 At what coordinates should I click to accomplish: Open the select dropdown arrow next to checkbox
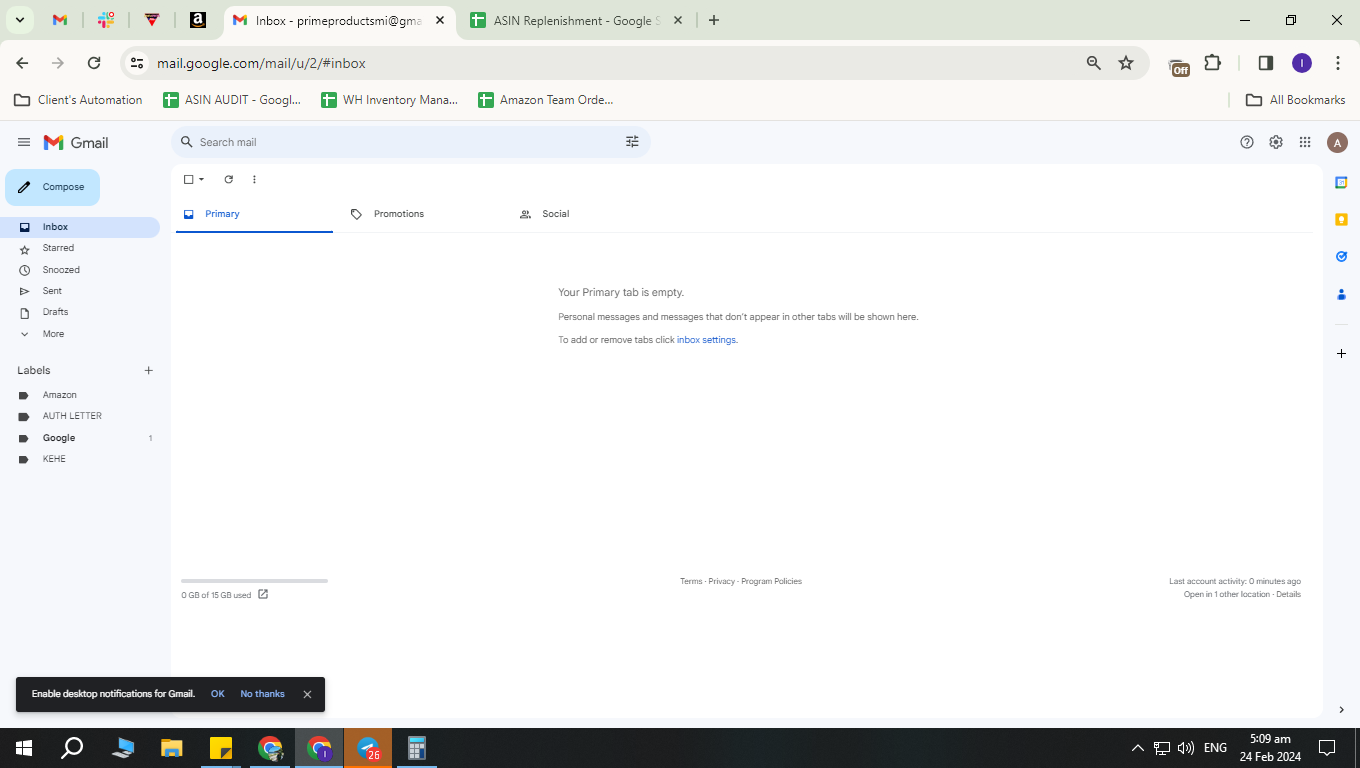tap(201, 180)
